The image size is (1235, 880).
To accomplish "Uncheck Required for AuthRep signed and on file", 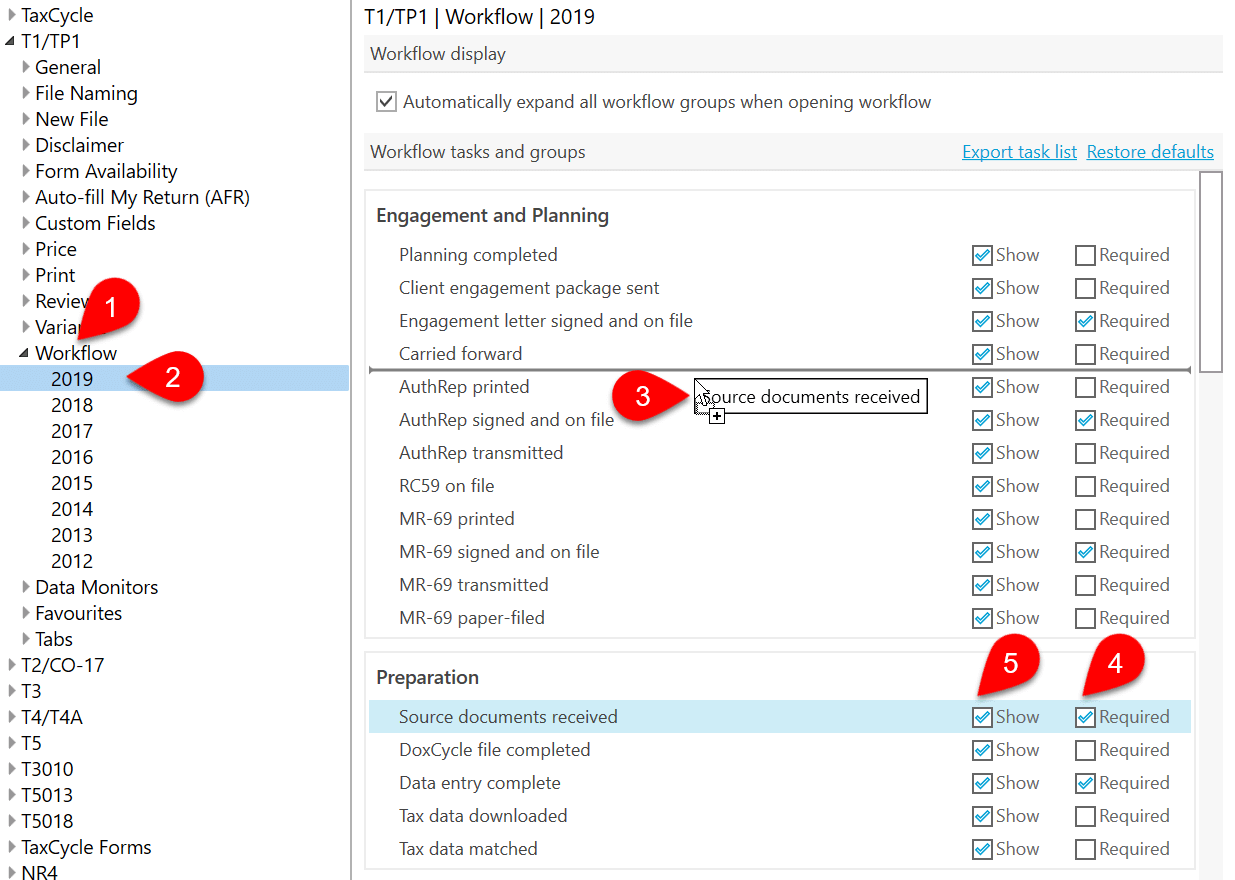I will (x=1085, y=420).
